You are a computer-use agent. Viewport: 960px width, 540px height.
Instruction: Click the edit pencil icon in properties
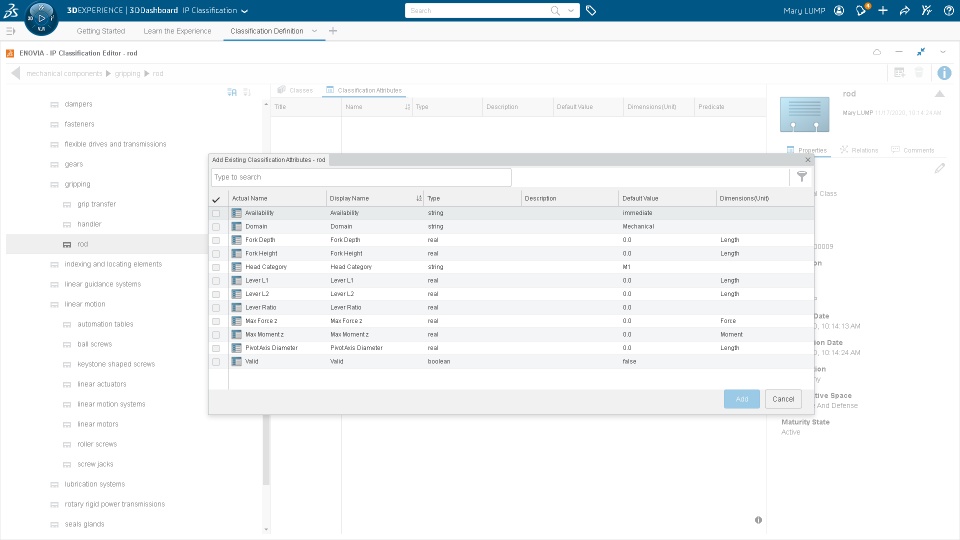(x=940, y=168)
